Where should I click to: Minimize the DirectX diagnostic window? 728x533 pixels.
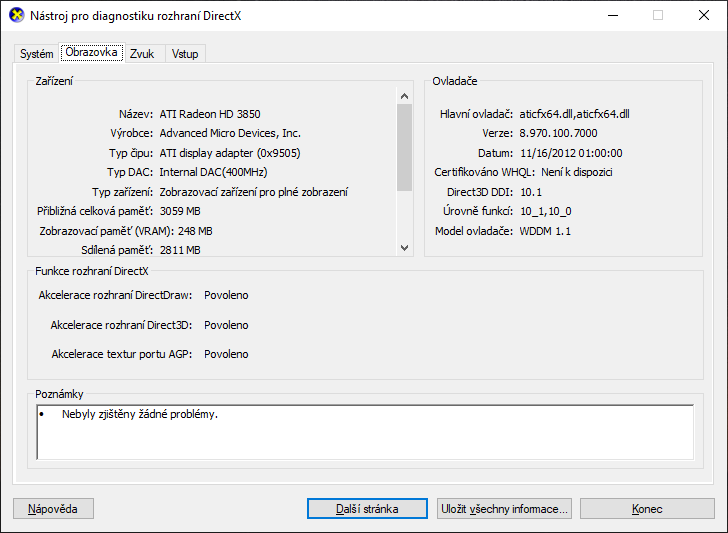tap(613, 15)
